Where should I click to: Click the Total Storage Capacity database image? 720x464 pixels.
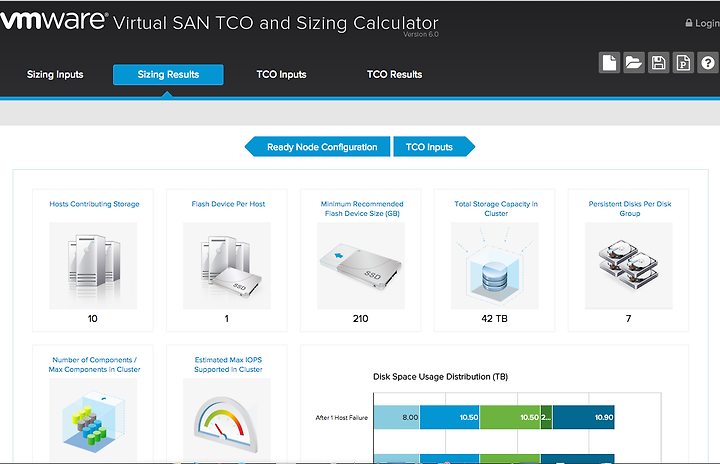tap(495, 266)
